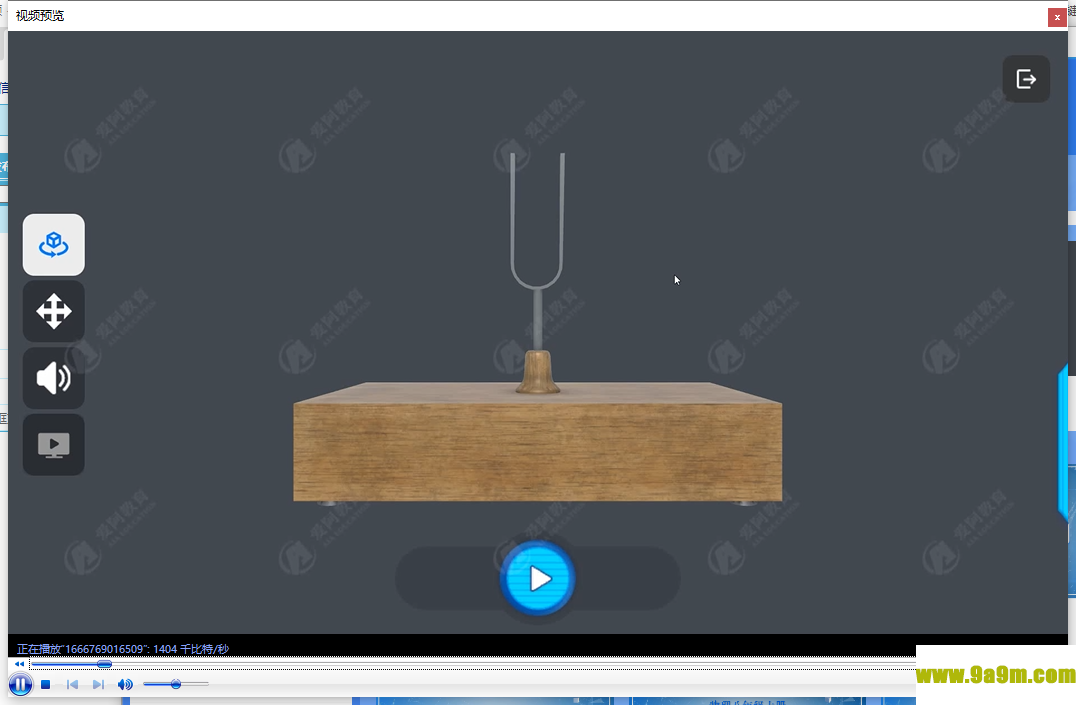Click the rewind arrows beside the seek bar
This screenshot has height=705, width=1076.
19,664
